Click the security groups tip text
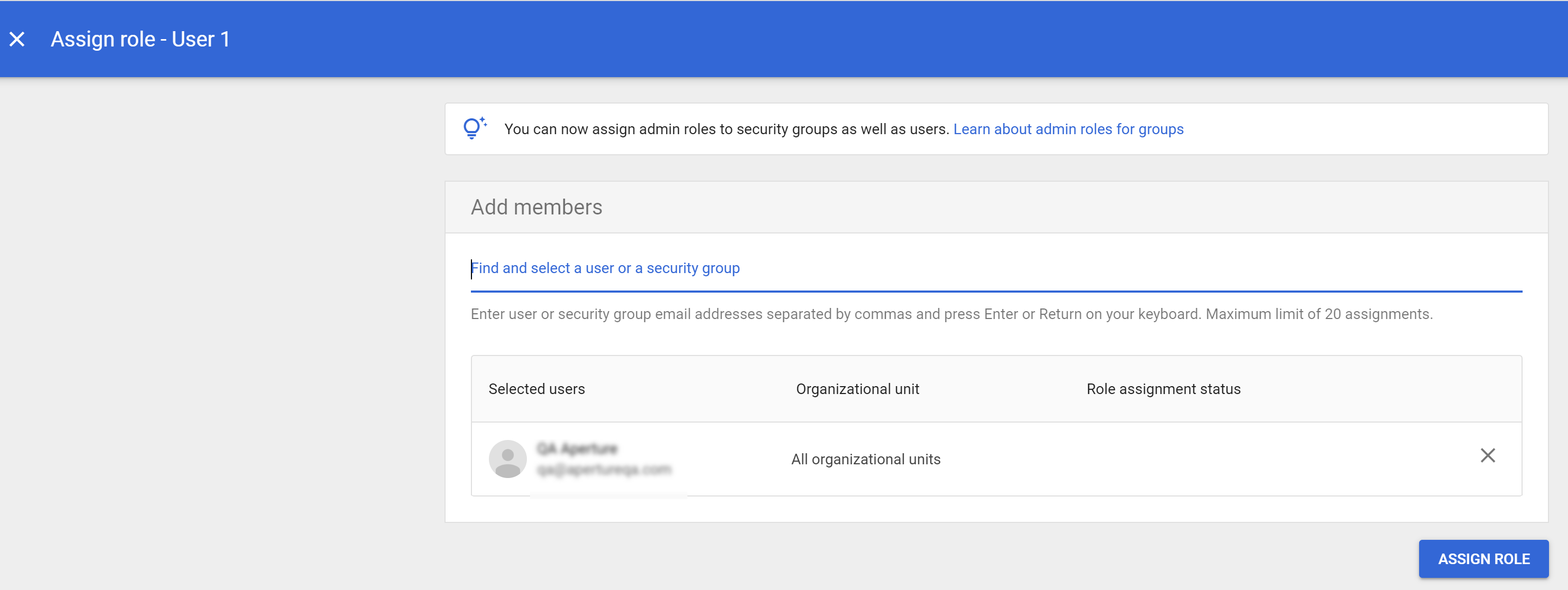 coord(726,129)
